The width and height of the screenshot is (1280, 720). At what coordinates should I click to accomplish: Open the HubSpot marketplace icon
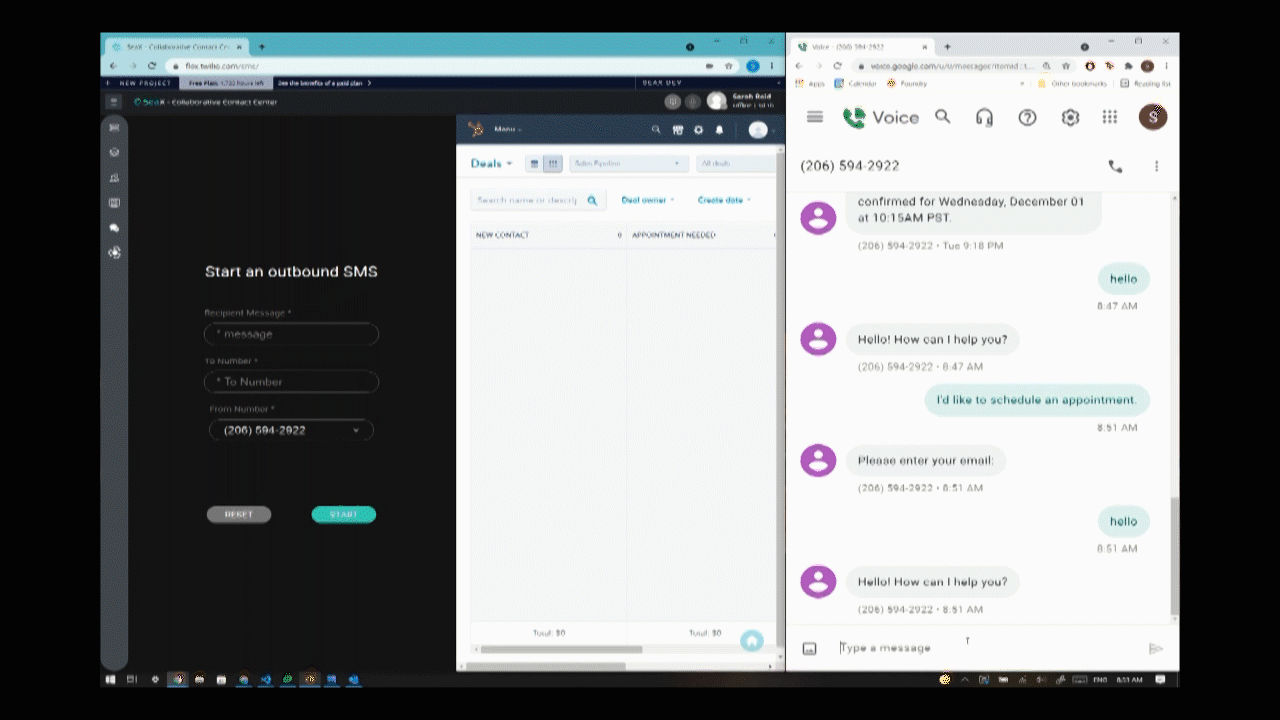677,130
